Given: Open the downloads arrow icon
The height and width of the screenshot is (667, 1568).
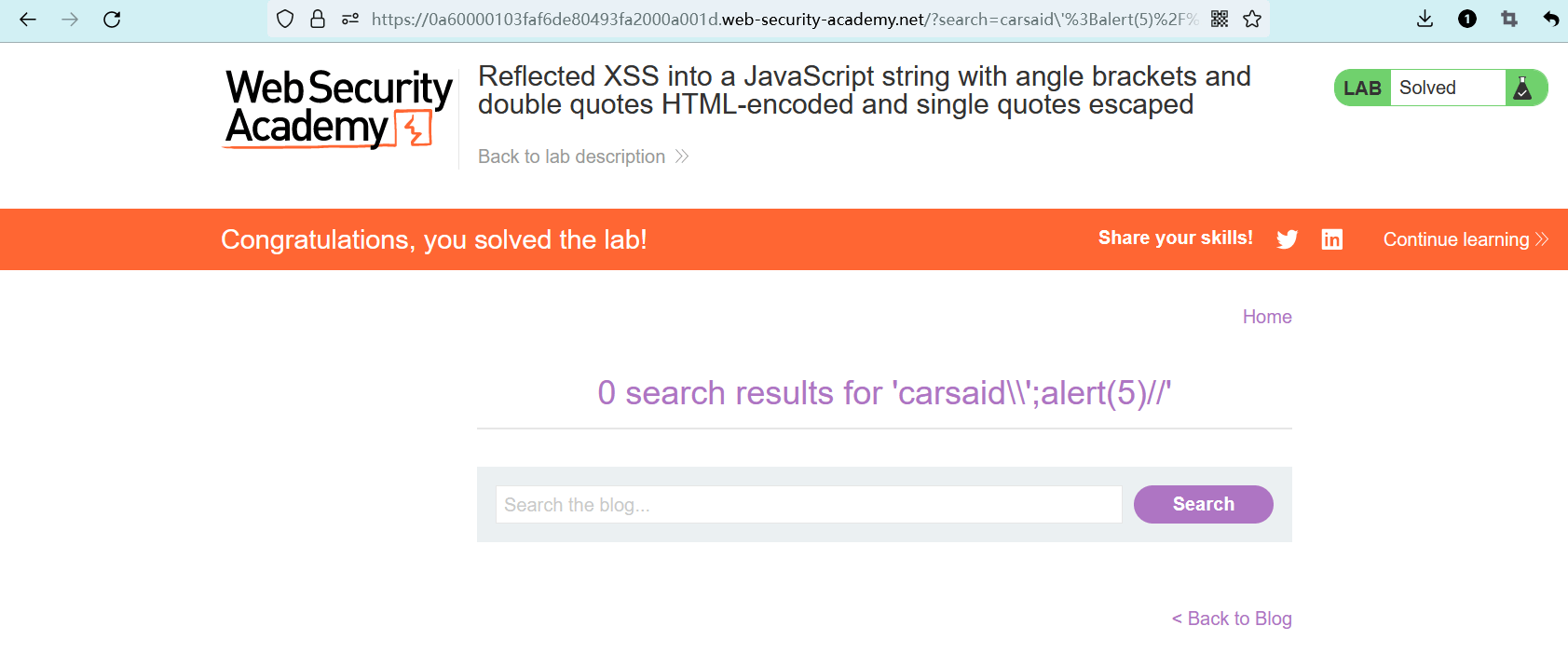Looking at the screenshot, I should point(1425,19).
